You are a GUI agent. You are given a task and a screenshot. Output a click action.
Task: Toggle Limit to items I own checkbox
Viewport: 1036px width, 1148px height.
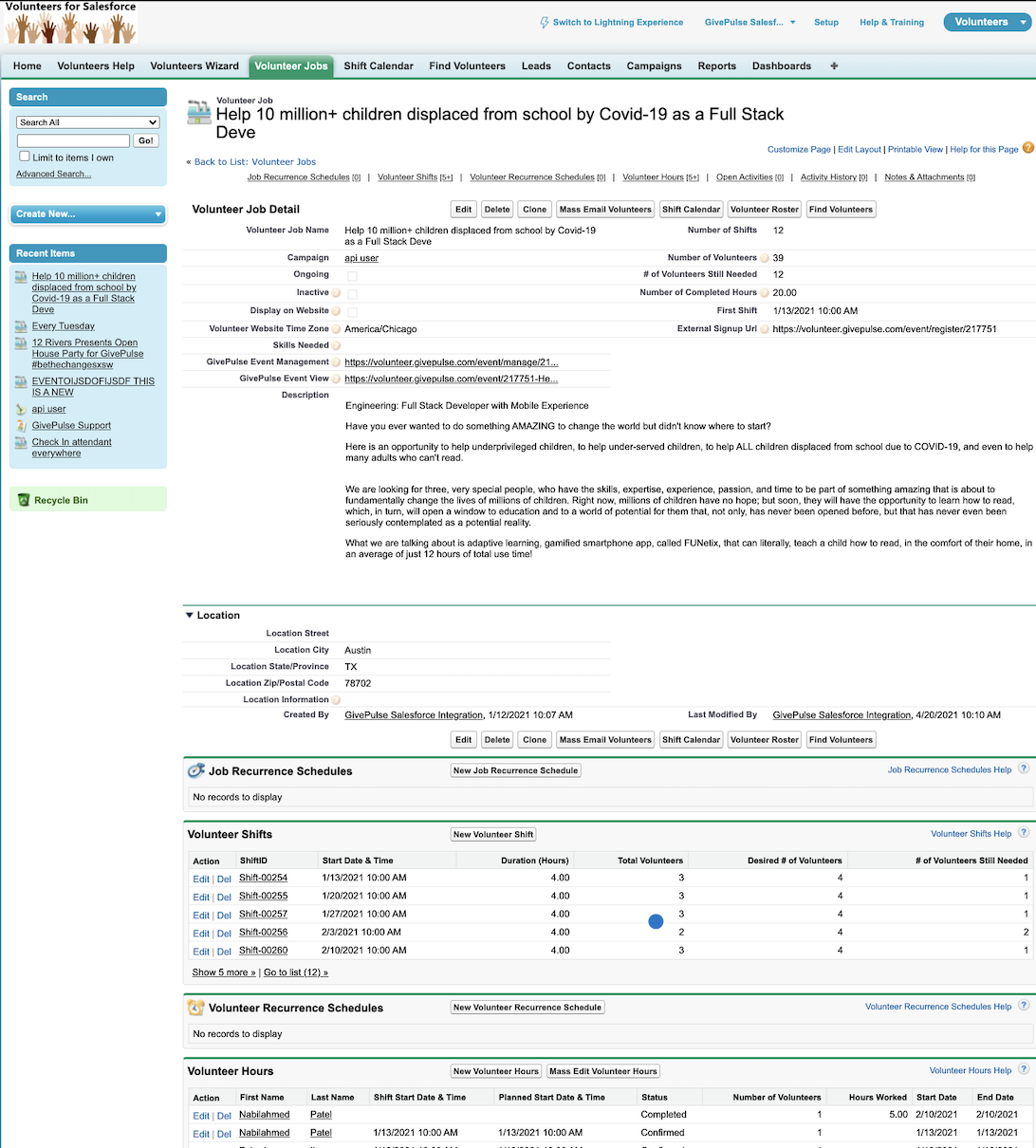pos(25,157)
